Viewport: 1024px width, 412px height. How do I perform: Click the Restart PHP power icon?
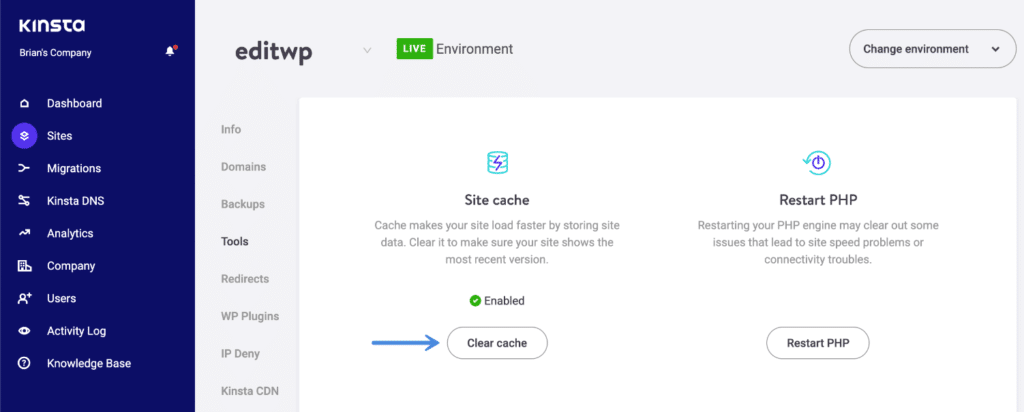tap(817, 162)
